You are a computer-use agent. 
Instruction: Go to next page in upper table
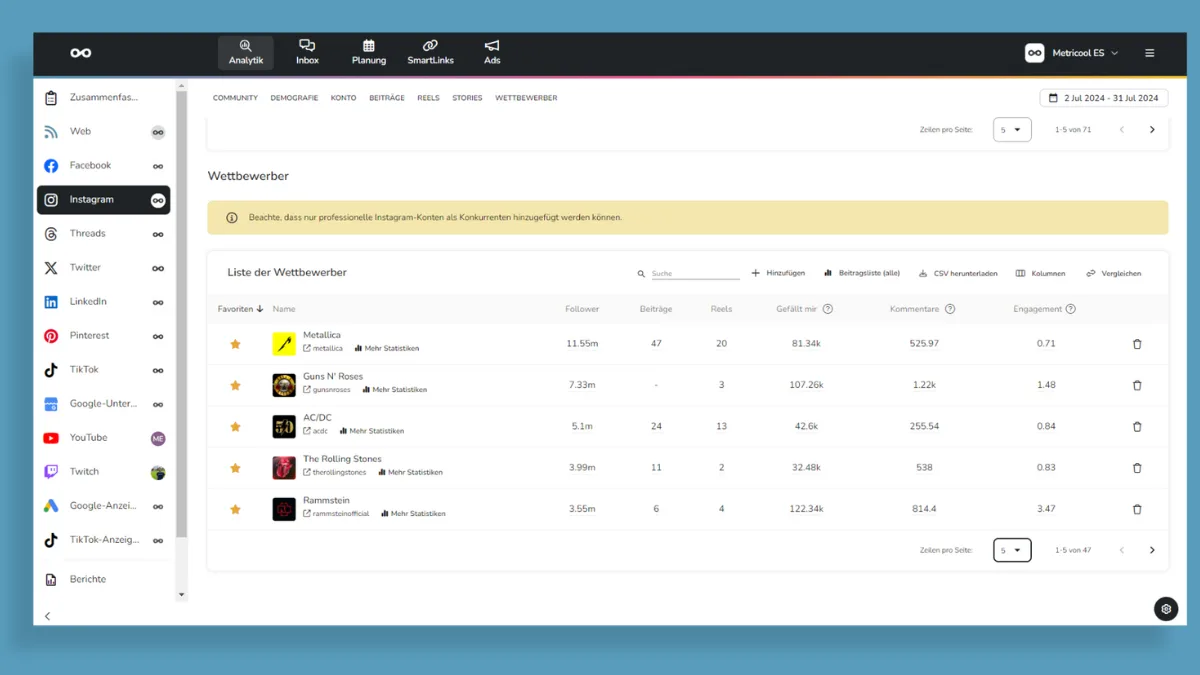click(x=1152, y=130)
